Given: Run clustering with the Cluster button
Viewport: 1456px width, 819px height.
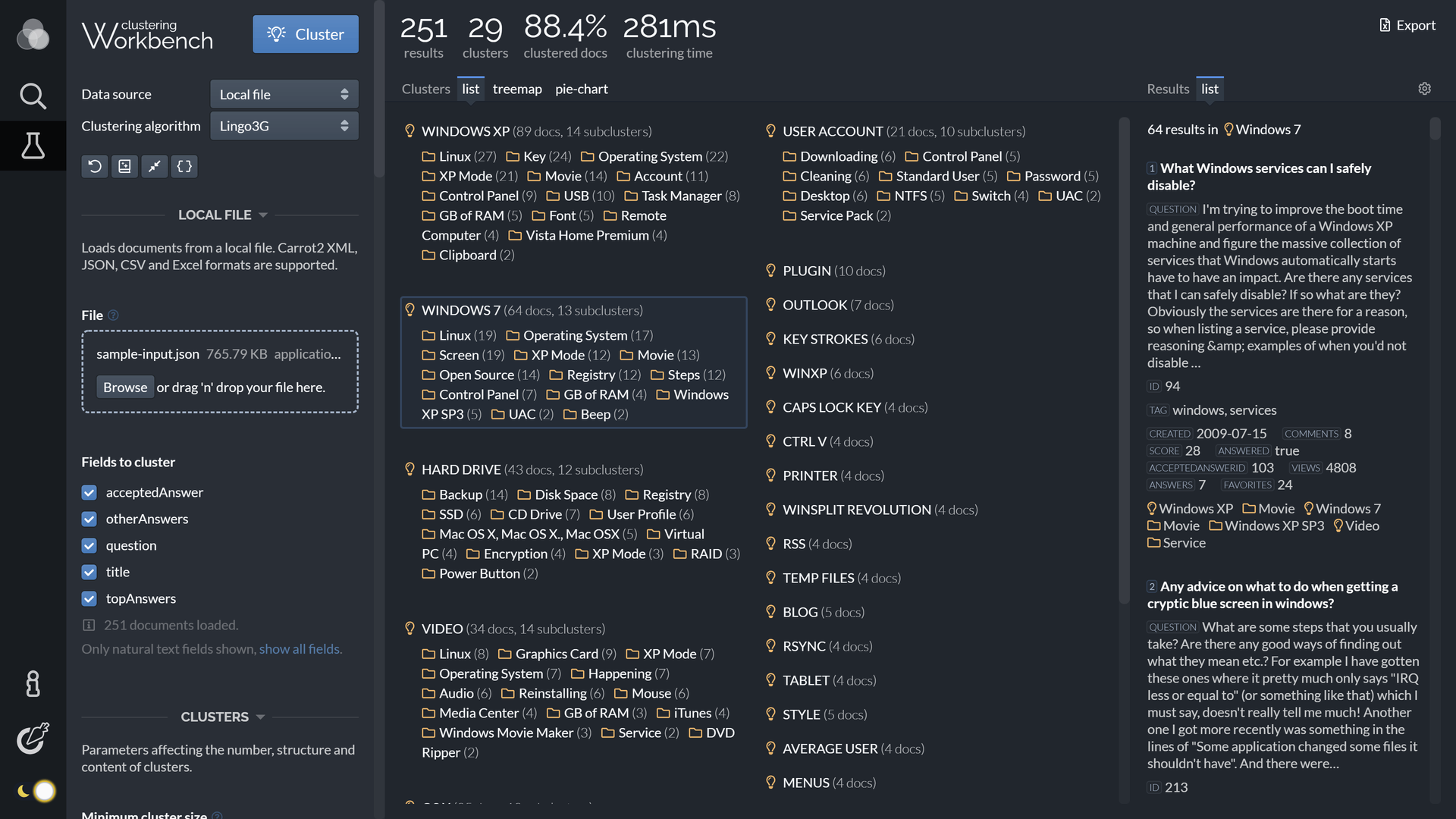Looking at the screenshot, I should [x=306, y=34].
